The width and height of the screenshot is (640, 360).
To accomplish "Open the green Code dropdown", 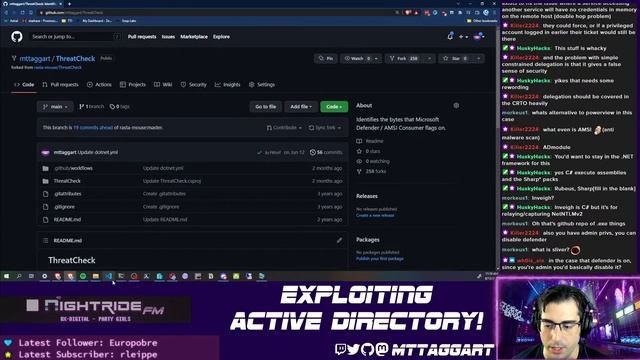I will (x=334, y=107).
